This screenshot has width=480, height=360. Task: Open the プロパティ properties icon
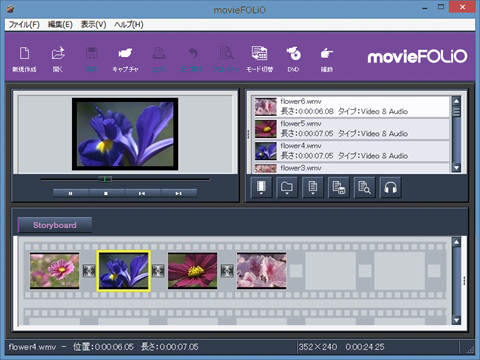coord(226,59)
